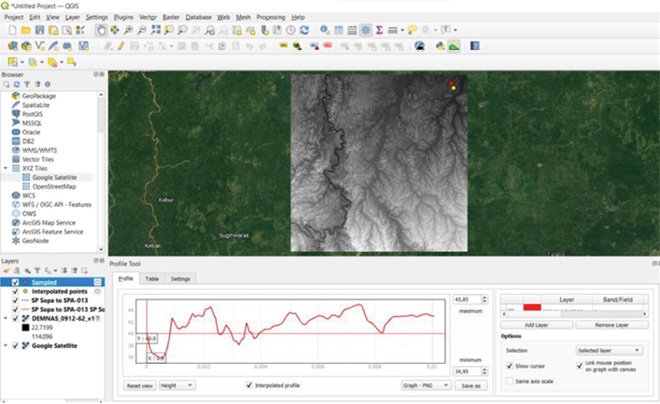Open the Graph - PNG format dropdown
Image resolution: width=660 pixels, height=404 pixels.
point(423,385)
